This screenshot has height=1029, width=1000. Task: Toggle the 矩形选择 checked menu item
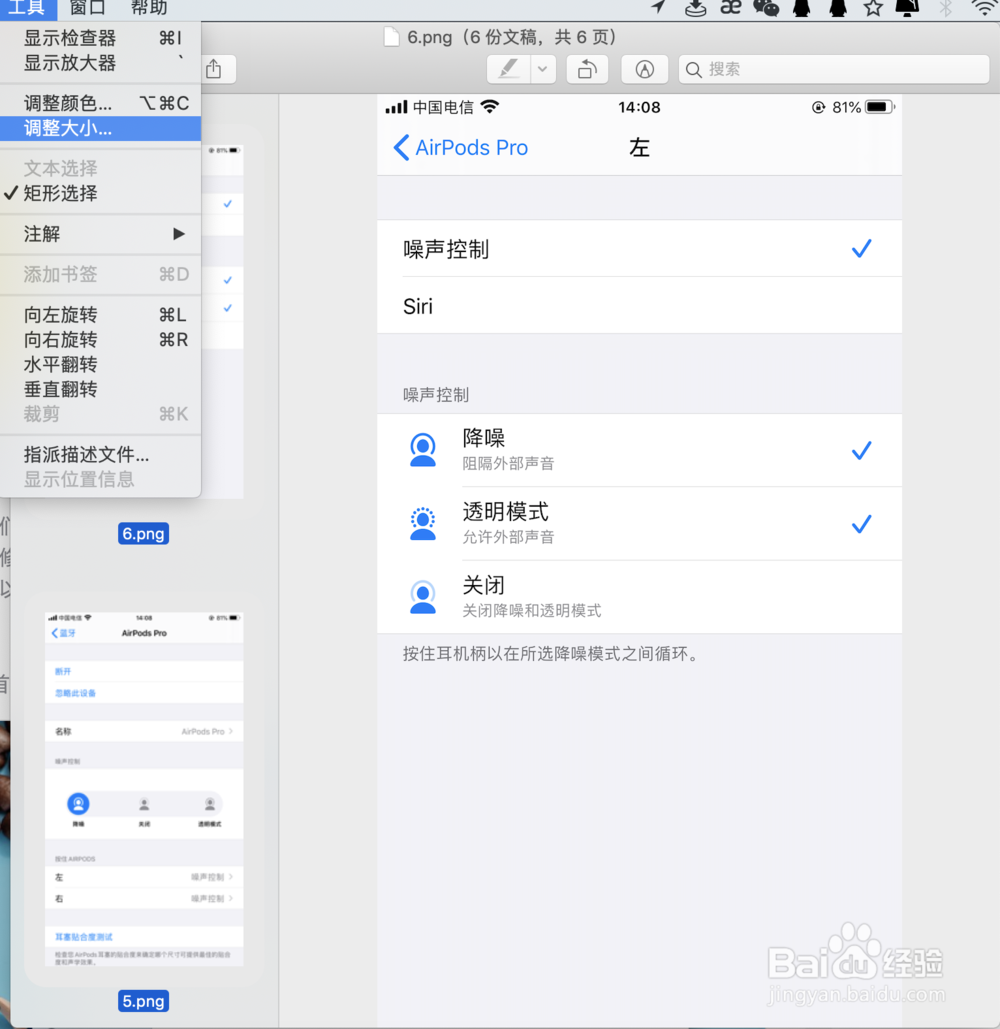point(100,193)
